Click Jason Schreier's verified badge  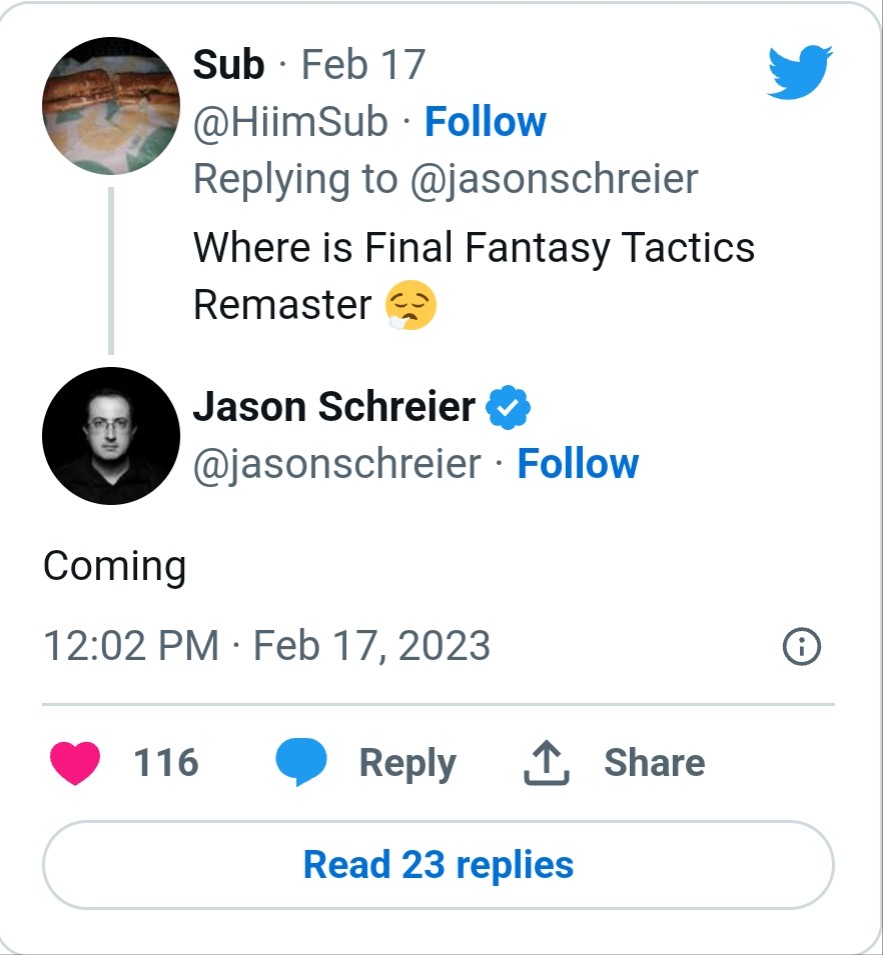point(508,407)
